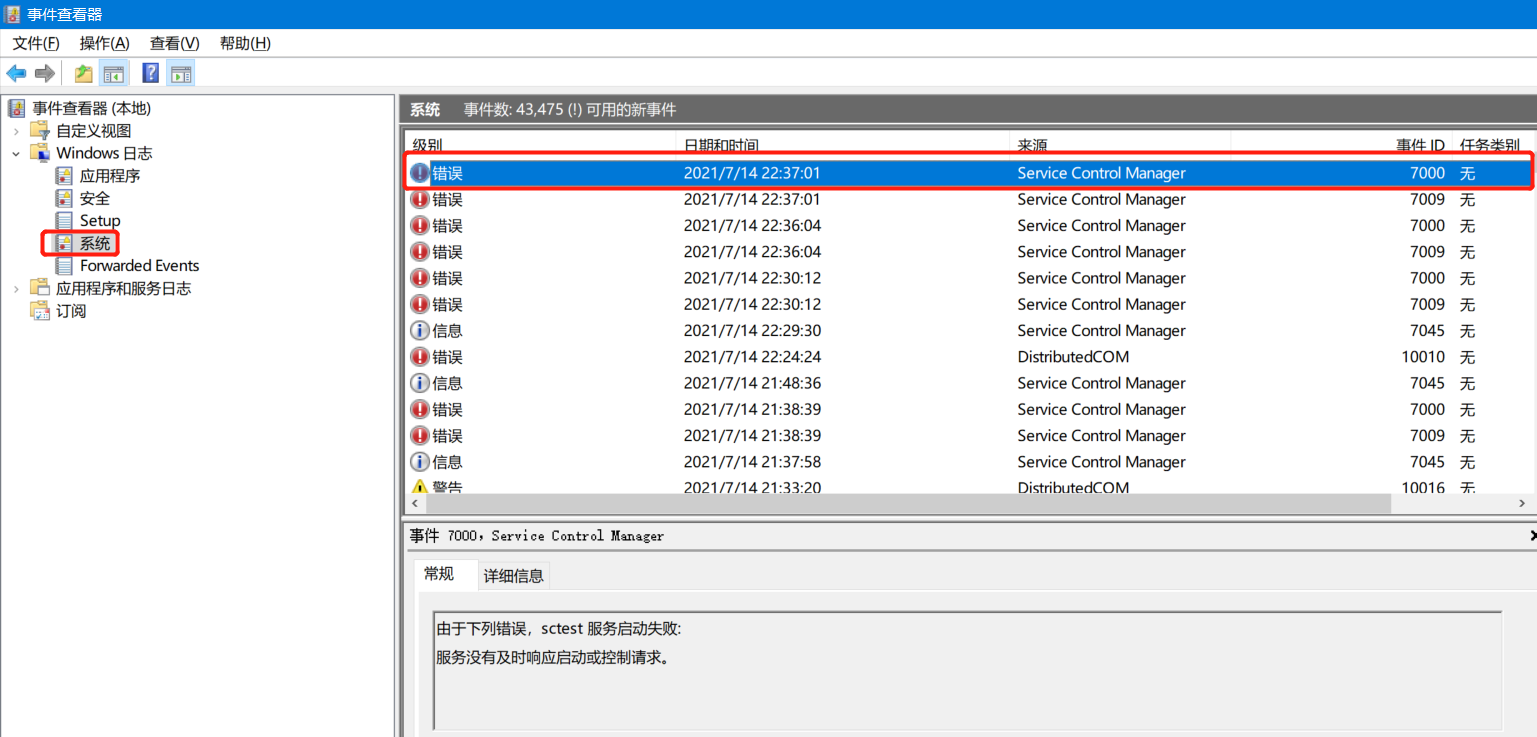This screenshot has height=737, width=1537.
Task: Click the text "由于下列错误，sctest 服务启动失败:"
Action: (559, 629)
